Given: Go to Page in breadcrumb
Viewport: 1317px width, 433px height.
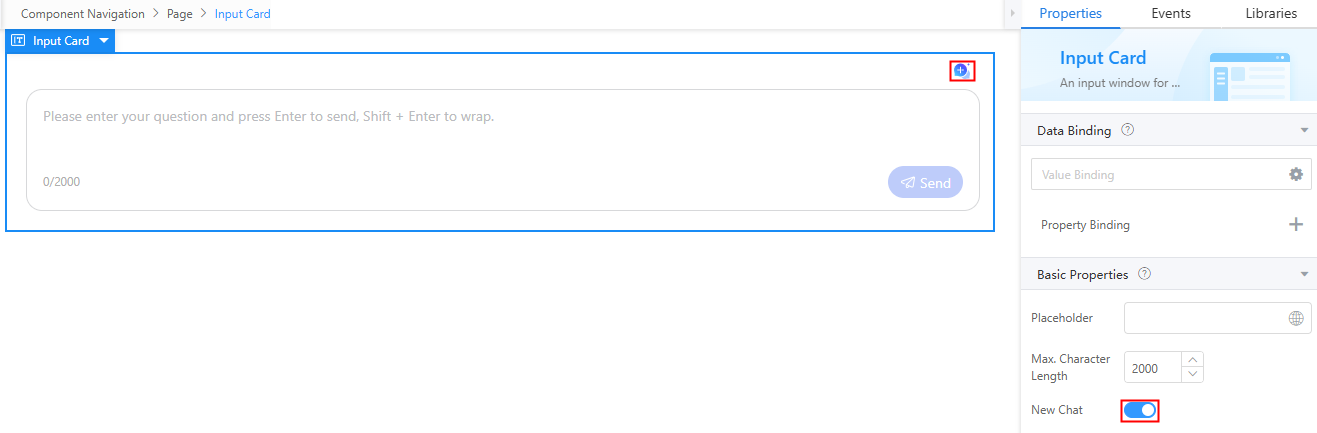Looking at the screenshot, I should pos(180,14).
